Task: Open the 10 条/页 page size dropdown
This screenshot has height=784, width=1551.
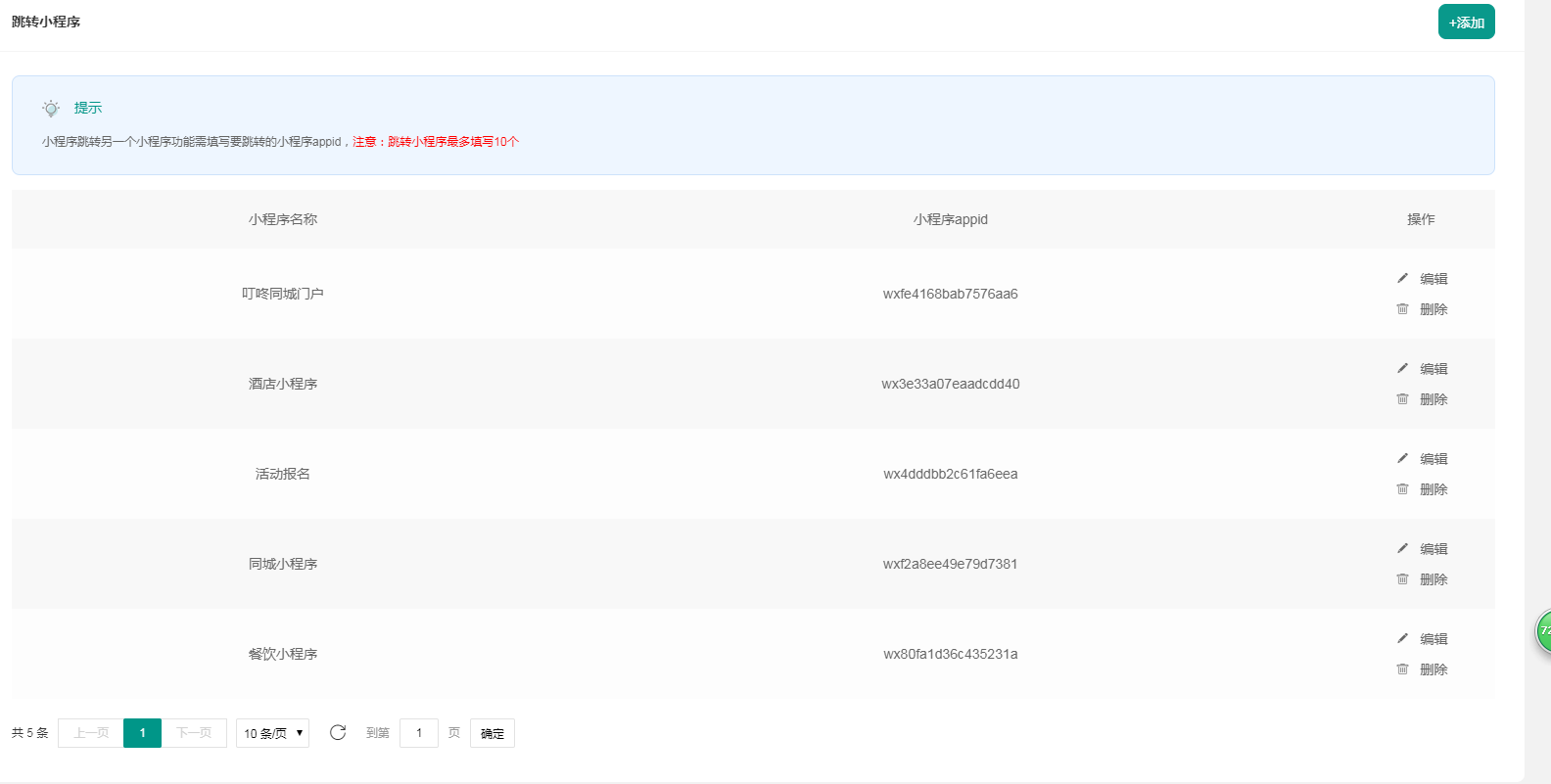Action: (x=272, y=733)
